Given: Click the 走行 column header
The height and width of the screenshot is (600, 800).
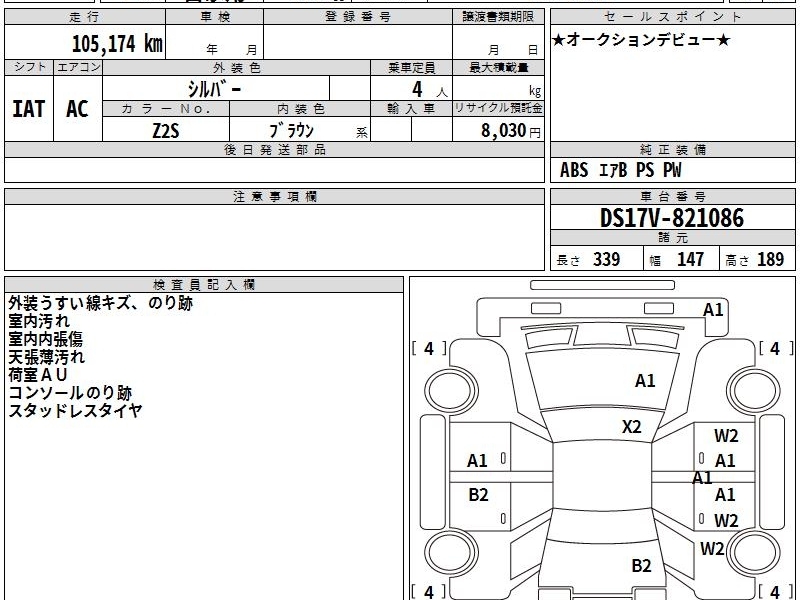Looking at the screenshot, I should click(85, 17).
